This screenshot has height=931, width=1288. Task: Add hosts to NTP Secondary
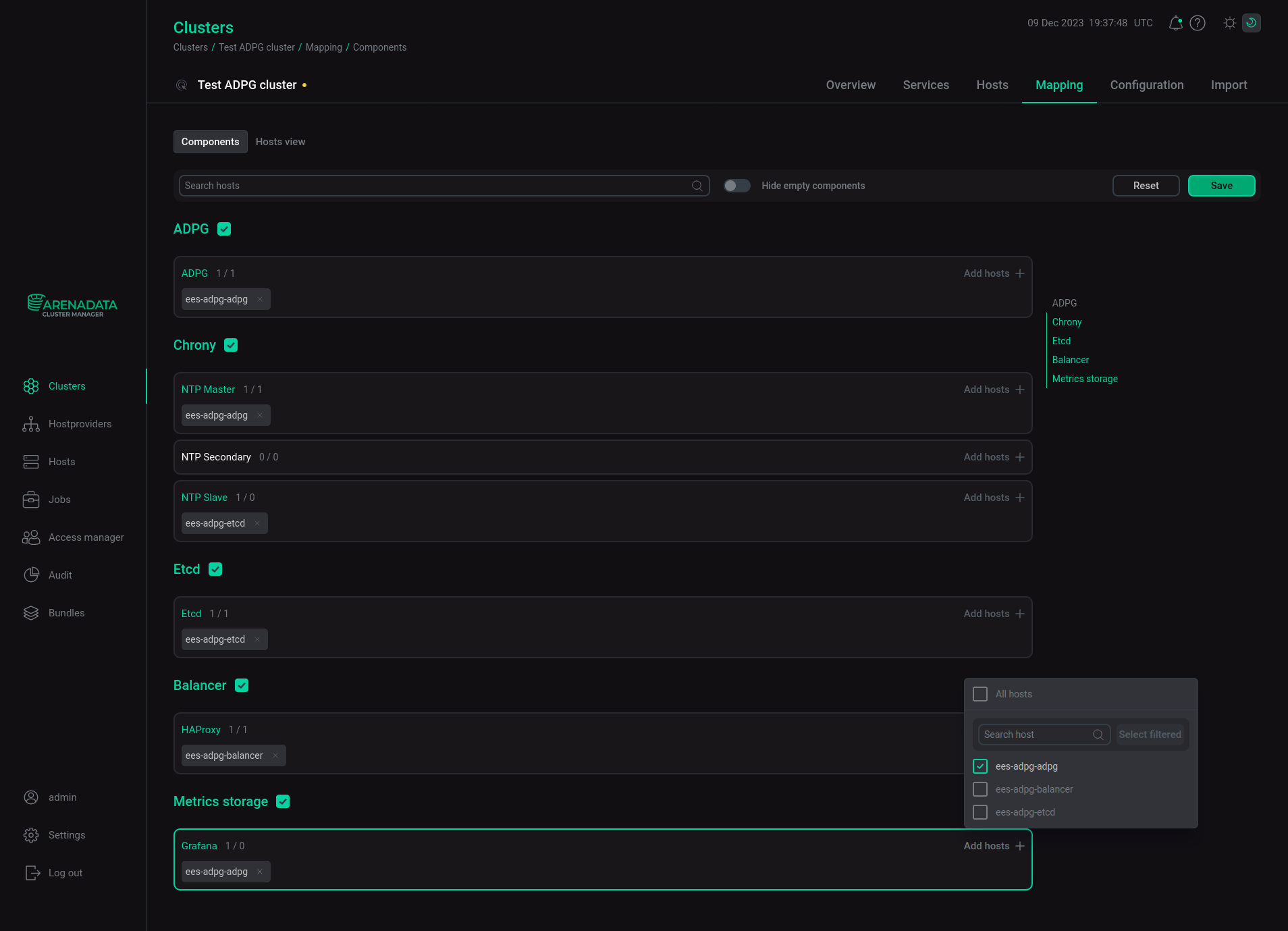click(994, 457)
